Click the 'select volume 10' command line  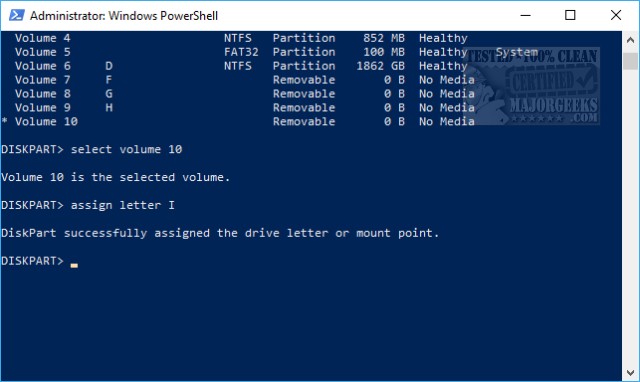coord(92,149)
